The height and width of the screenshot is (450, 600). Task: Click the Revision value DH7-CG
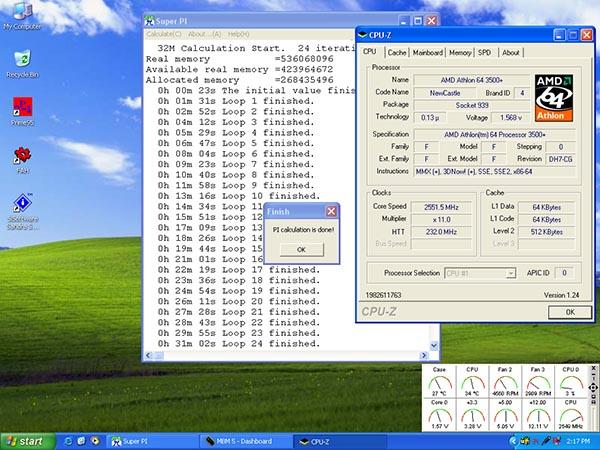coord(561,159)
